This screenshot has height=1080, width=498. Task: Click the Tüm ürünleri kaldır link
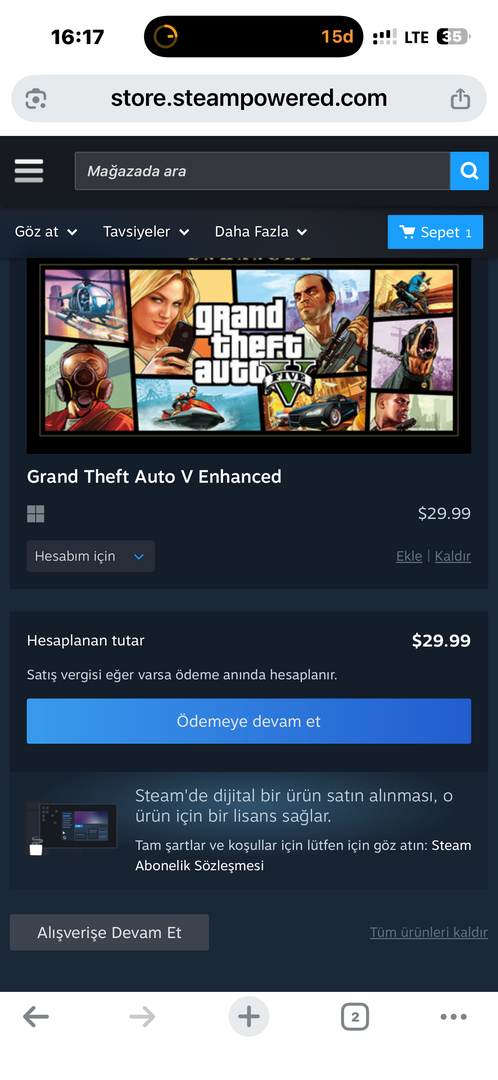[428, 933]
